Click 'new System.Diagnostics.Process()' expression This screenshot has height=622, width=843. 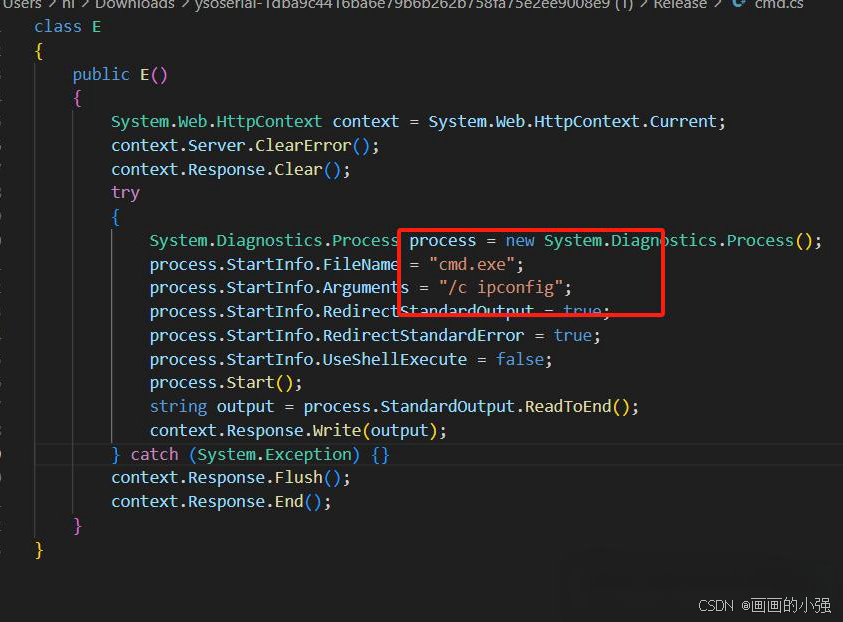tap(659, 240)
